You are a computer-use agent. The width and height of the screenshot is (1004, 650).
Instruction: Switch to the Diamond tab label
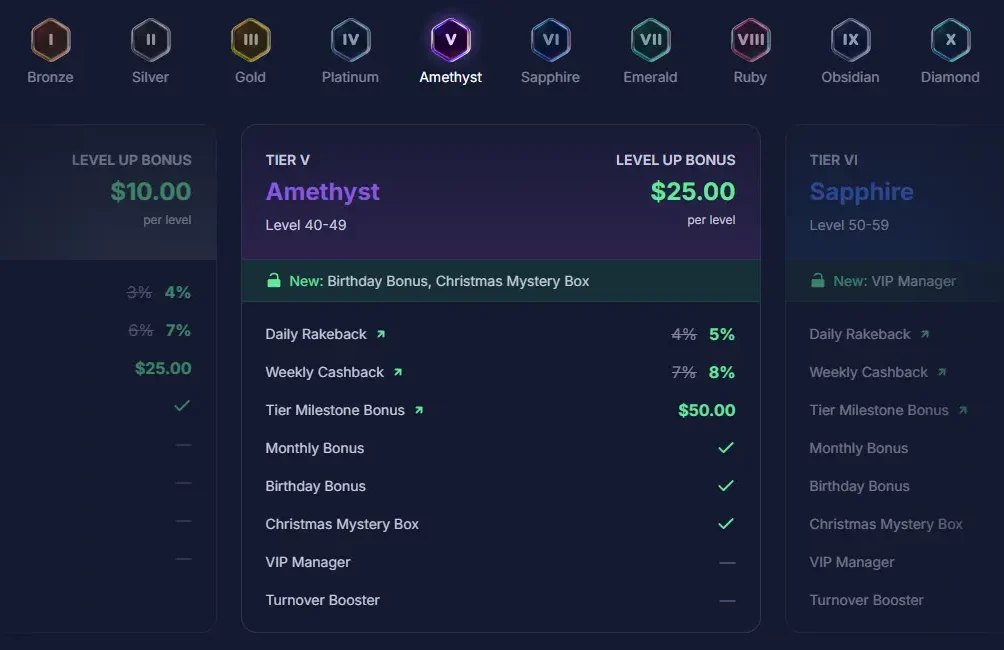[x=950, y=77]
